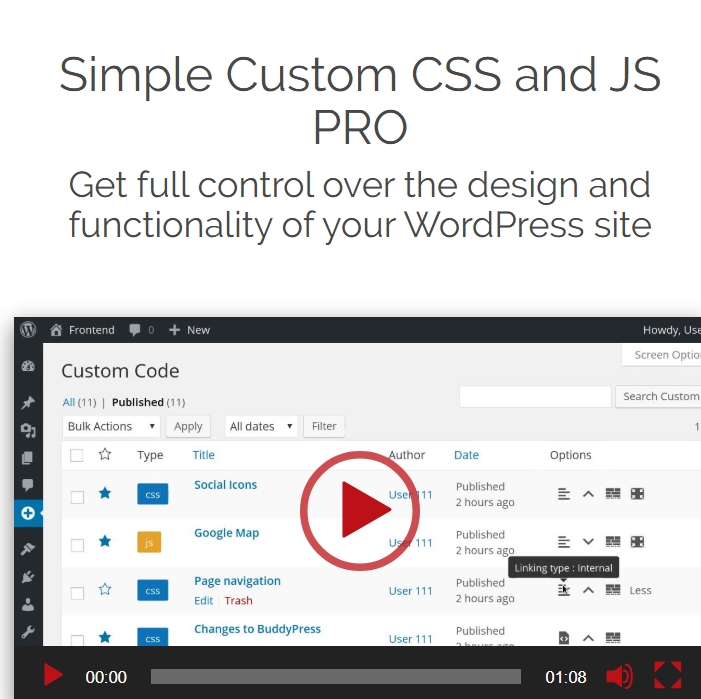Click the up chevron option for Page navigation
Screen dimensions: 701x699
588,590
